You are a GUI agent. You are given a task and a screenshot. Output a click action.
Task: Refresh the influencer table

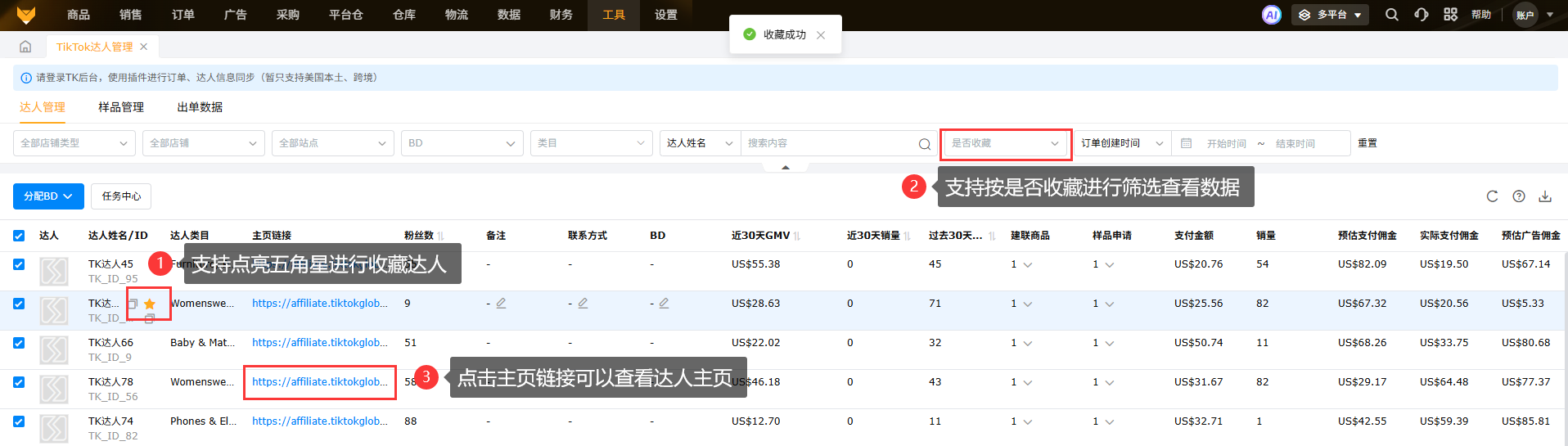tap(1492, 196)
